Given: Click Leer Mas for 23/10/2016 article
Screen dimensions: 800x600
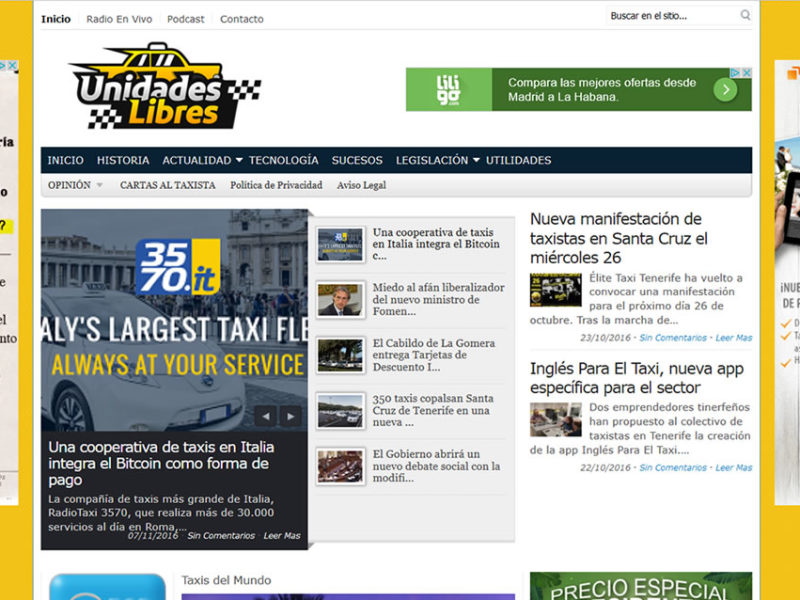Looking at the screenshot, I should (x=734, y=338).
